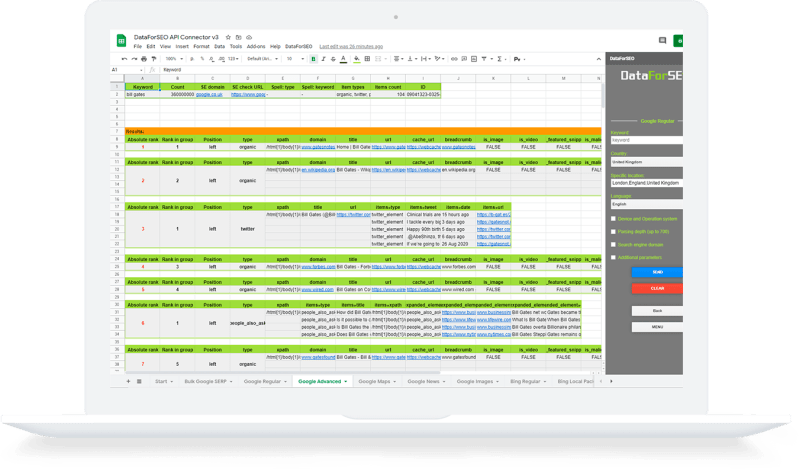Toggle strikethrough formatting
799x469 pixels.
coord(333,59)
